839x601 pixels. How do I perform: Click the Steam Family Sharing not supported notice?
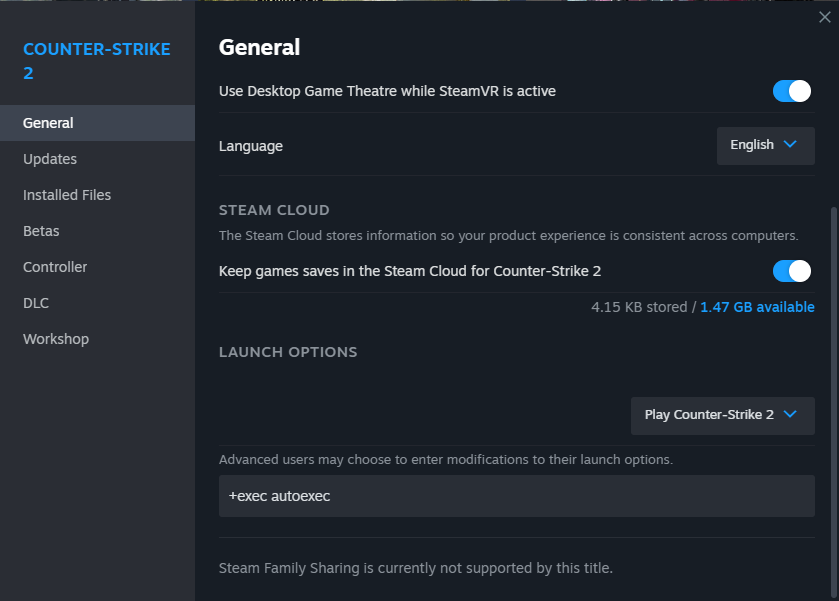(416, 568)
